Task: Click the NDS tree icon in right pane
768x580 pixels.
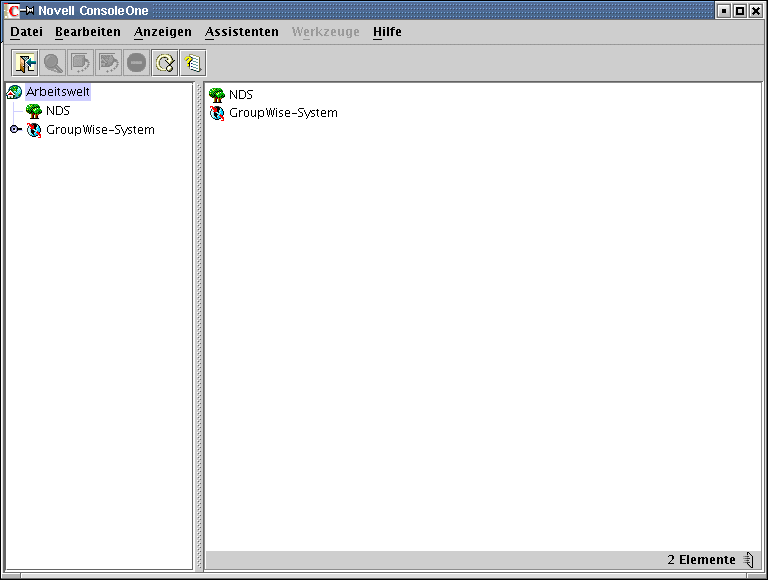Action: tap(217, 95)
